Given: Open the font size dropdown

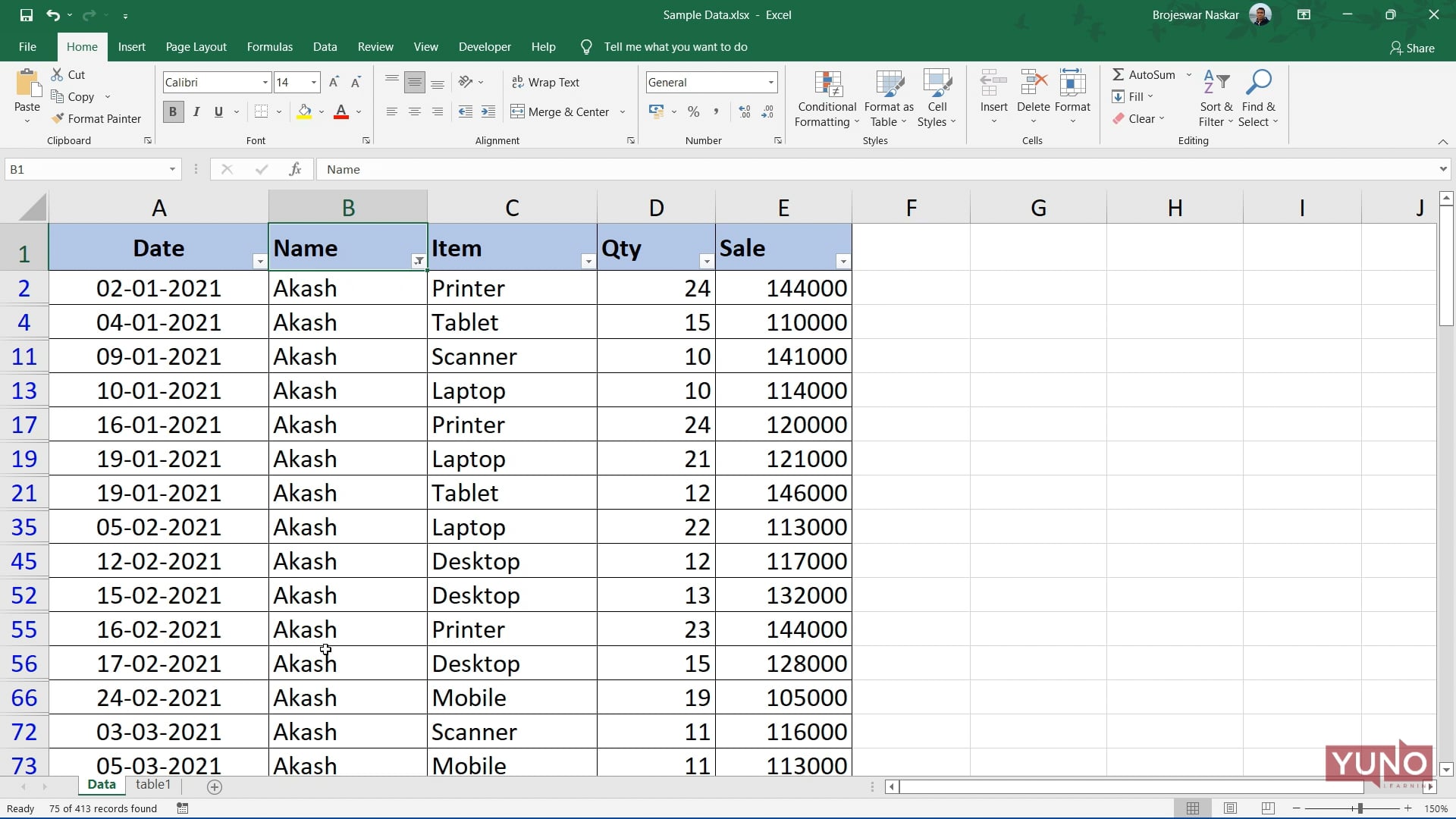Looking at the screenshot, I should [x=313, y=82].
